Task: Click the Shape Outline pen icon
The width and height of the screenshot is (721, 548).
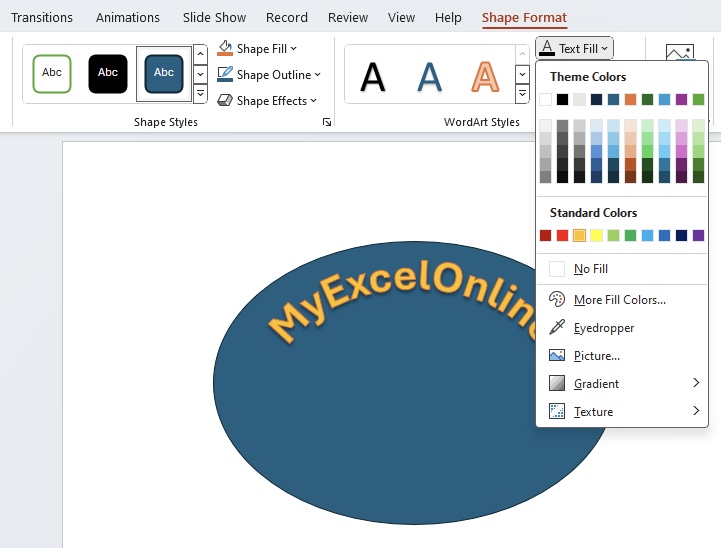Action: pyautogui.click(x=225, y=74)
